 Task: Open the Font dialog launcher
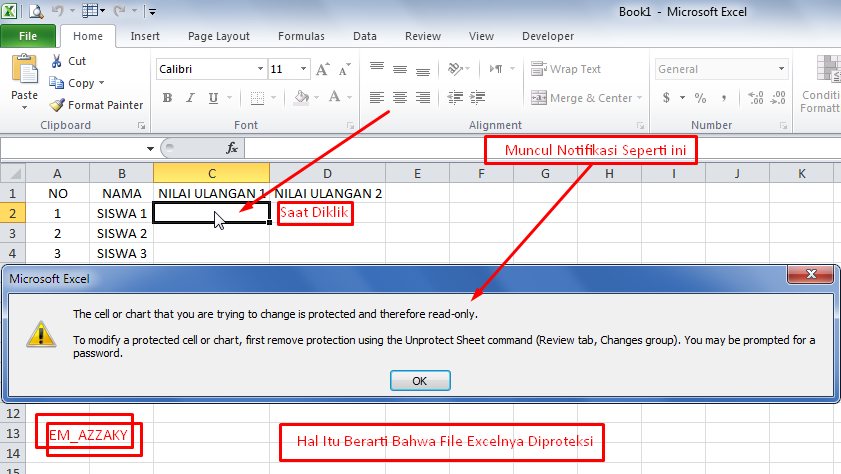(x=350, y=125)
